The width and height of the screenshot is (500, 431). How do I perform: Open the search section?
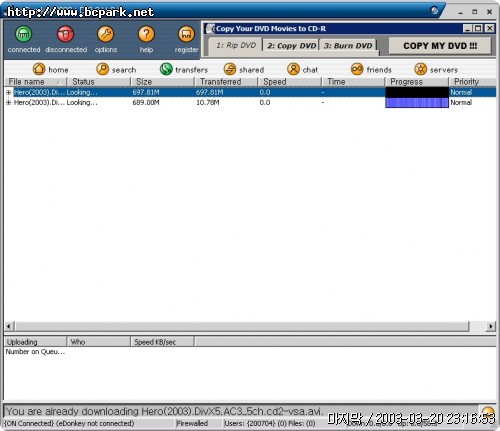(x=116, y=69)
